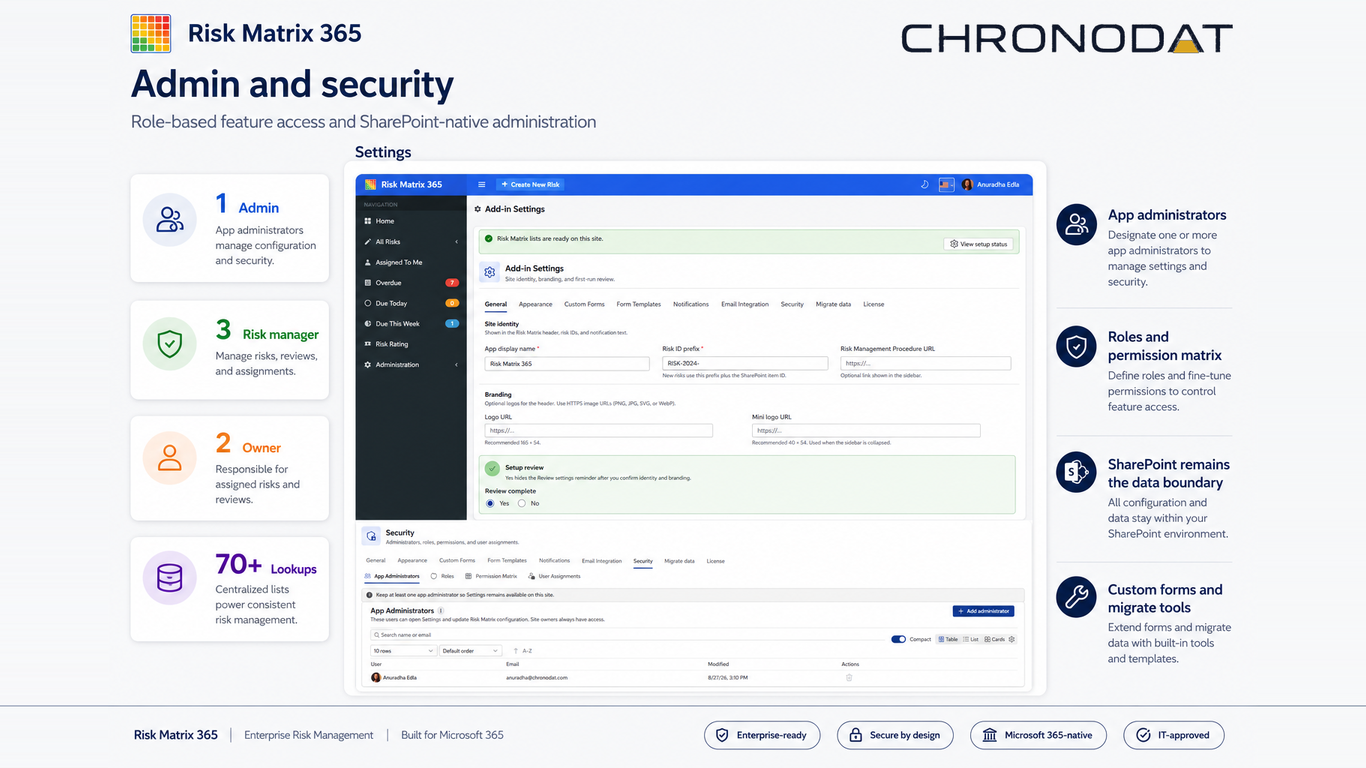Toggle the Compact switch
Screen dimensions: 1366x768
[x=898, y=639]
